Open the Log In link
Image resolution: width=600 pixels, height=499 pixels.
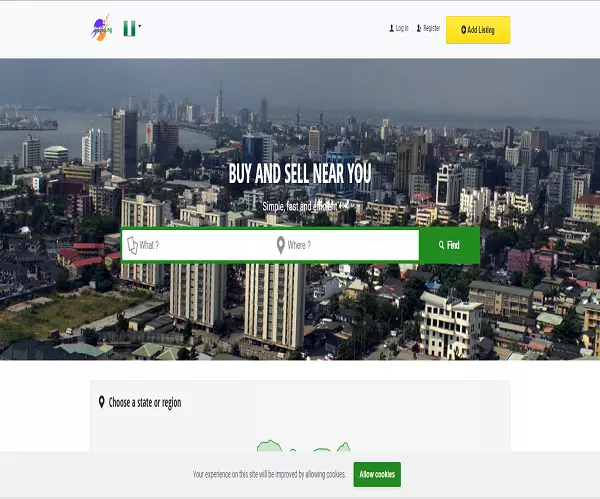[x=402, y=28]
